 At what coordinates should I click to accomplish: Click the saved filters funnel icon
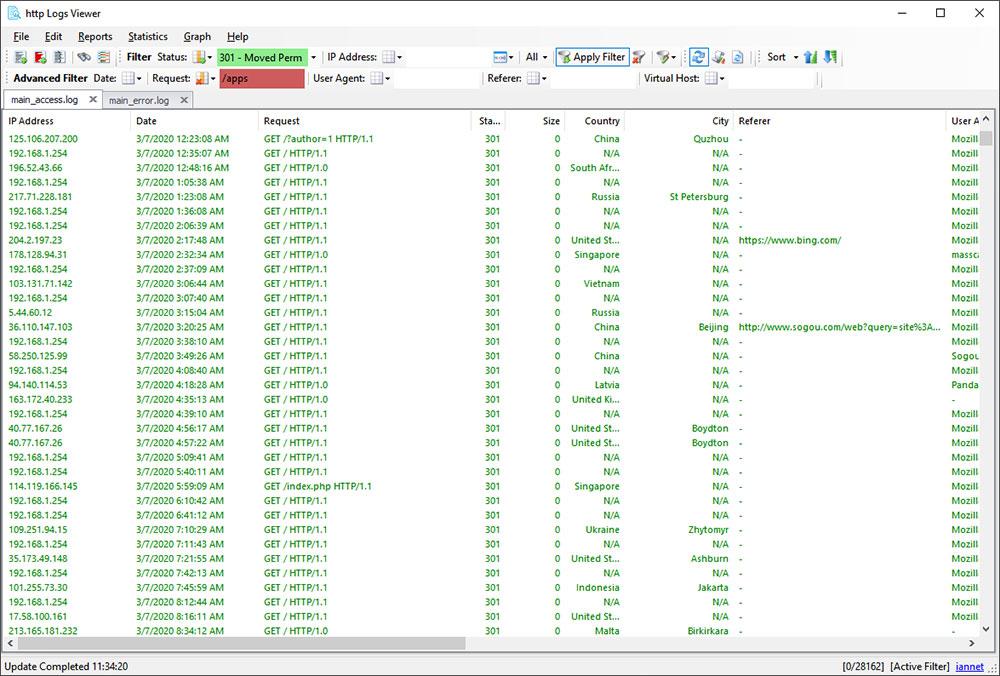663,57
